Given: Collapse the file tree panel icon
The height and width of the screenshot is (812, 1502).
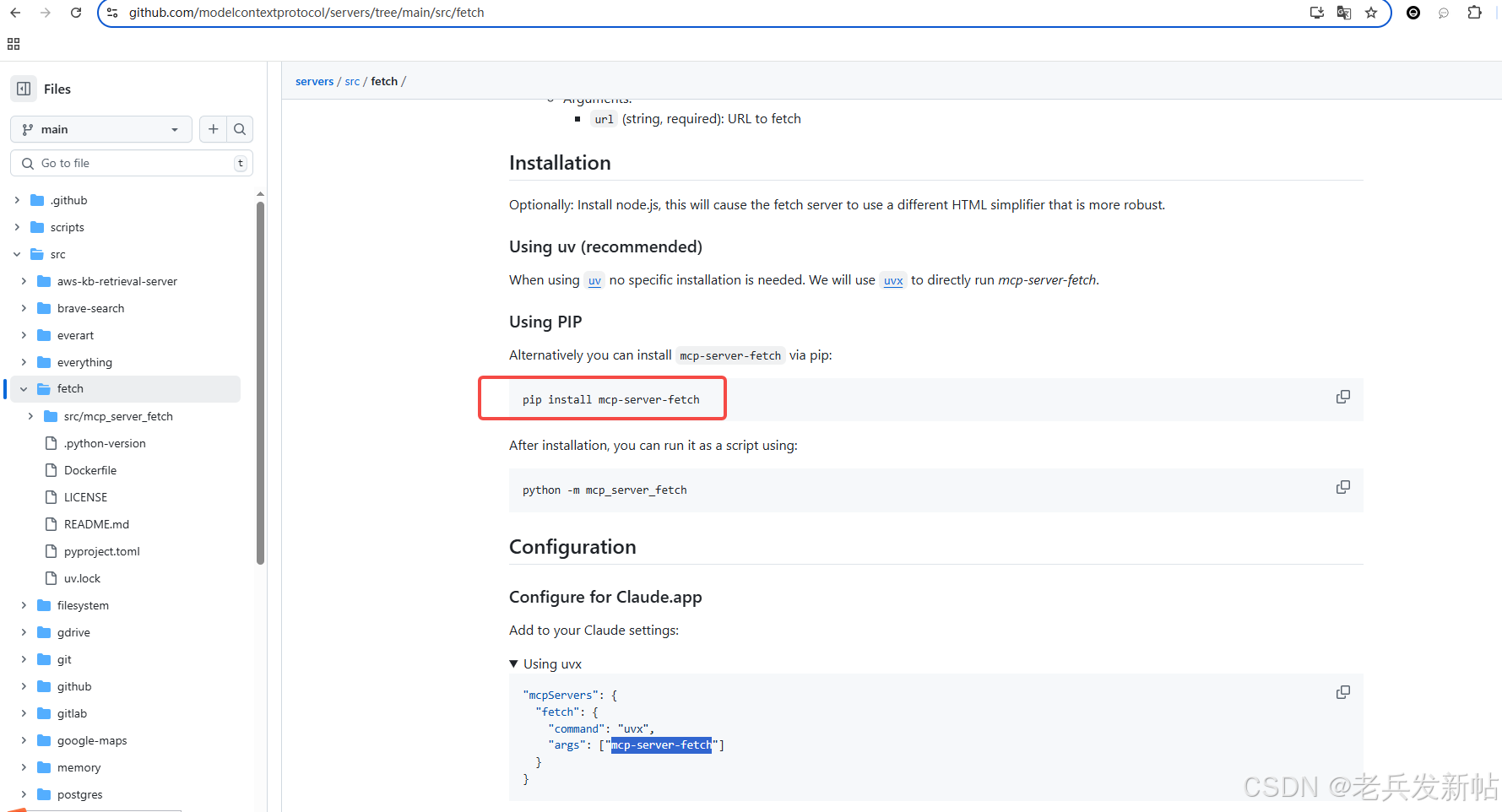Looking at the screenshot, I should 24,89.
